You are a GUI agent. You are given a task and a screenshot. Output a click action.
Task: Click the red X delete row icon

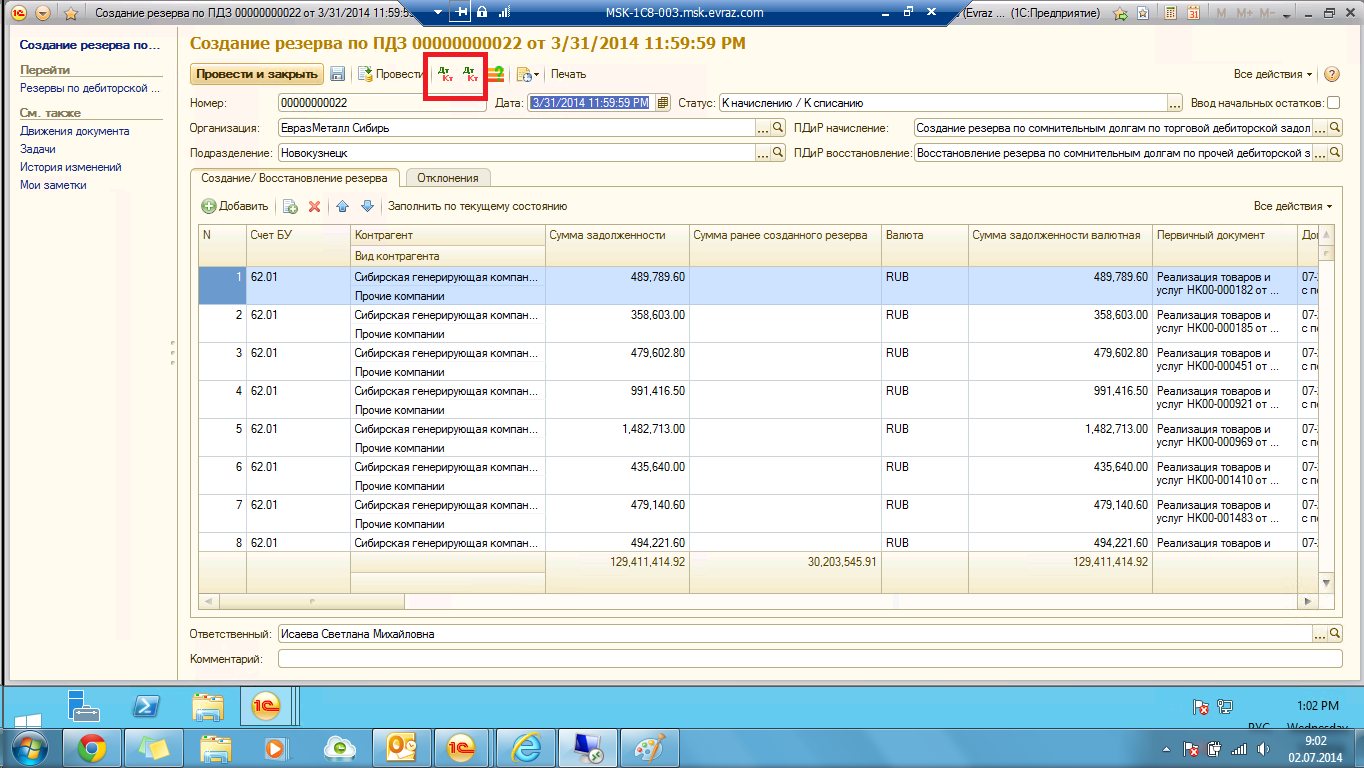pyautogui.click(x=314, y=206)
